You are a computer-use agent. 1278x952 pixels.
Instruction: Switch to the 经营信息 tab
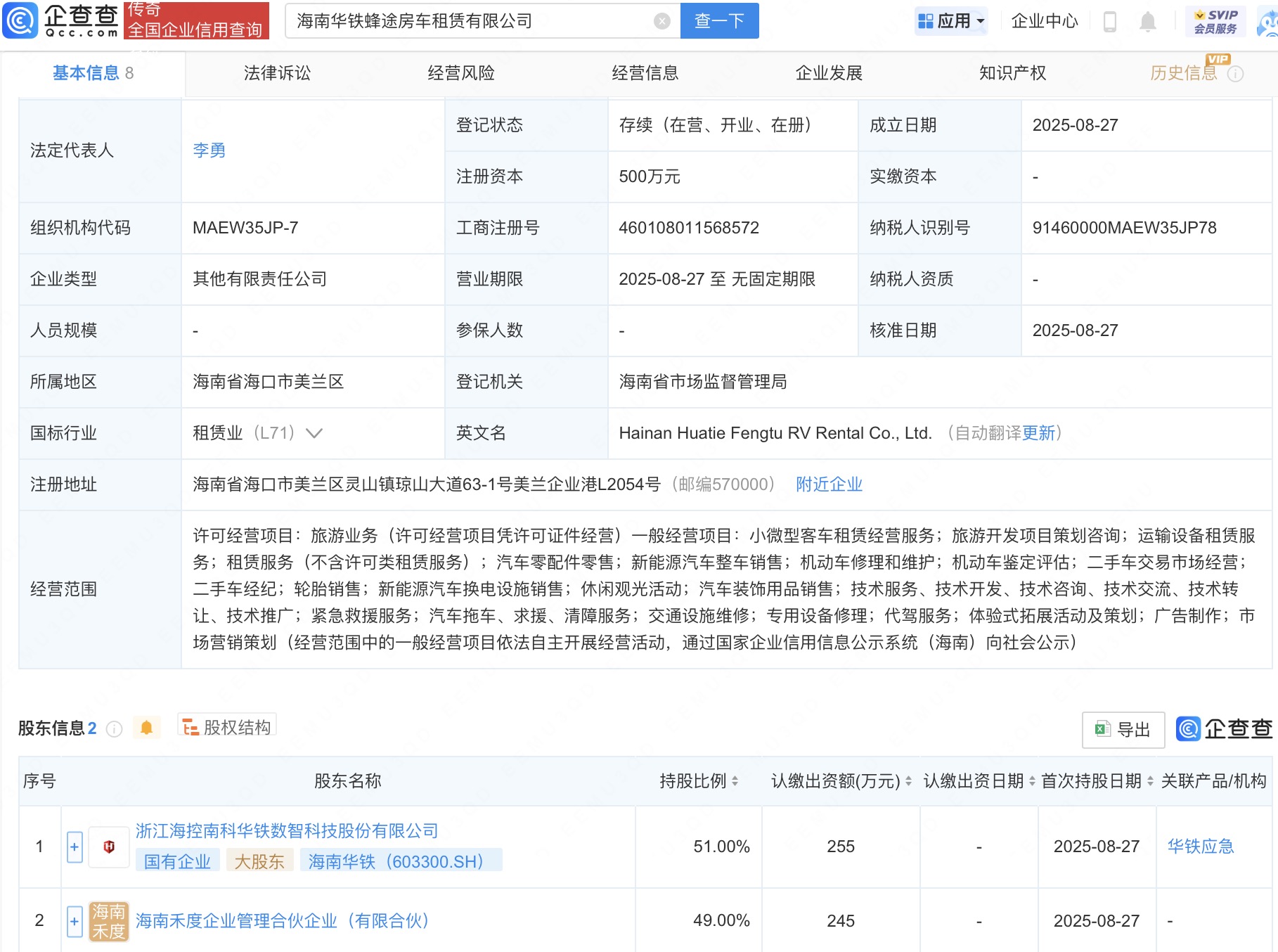click(645, 73)
